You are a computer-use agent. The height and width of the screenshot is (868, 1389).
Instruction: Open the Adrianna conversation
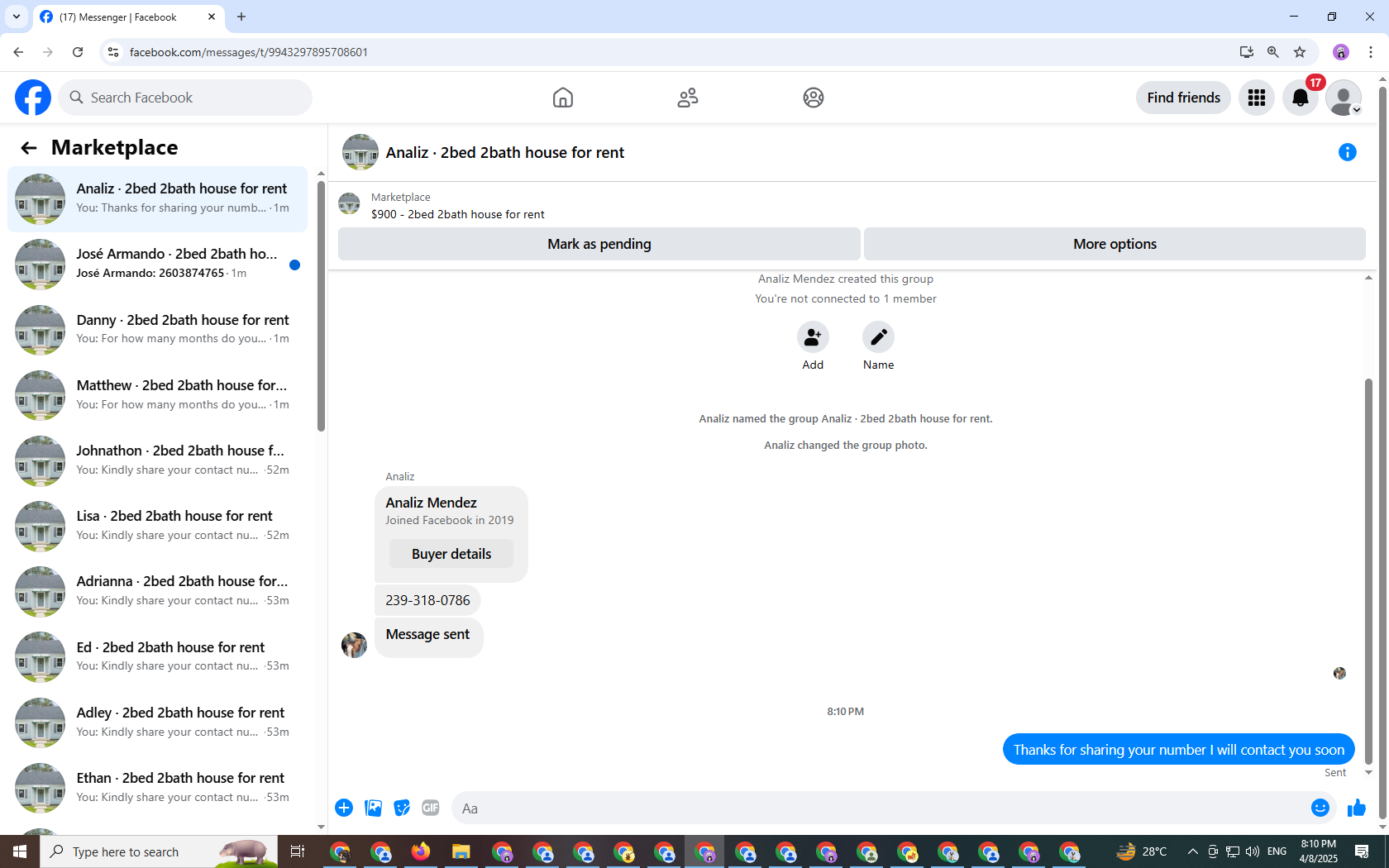[157, 592]
